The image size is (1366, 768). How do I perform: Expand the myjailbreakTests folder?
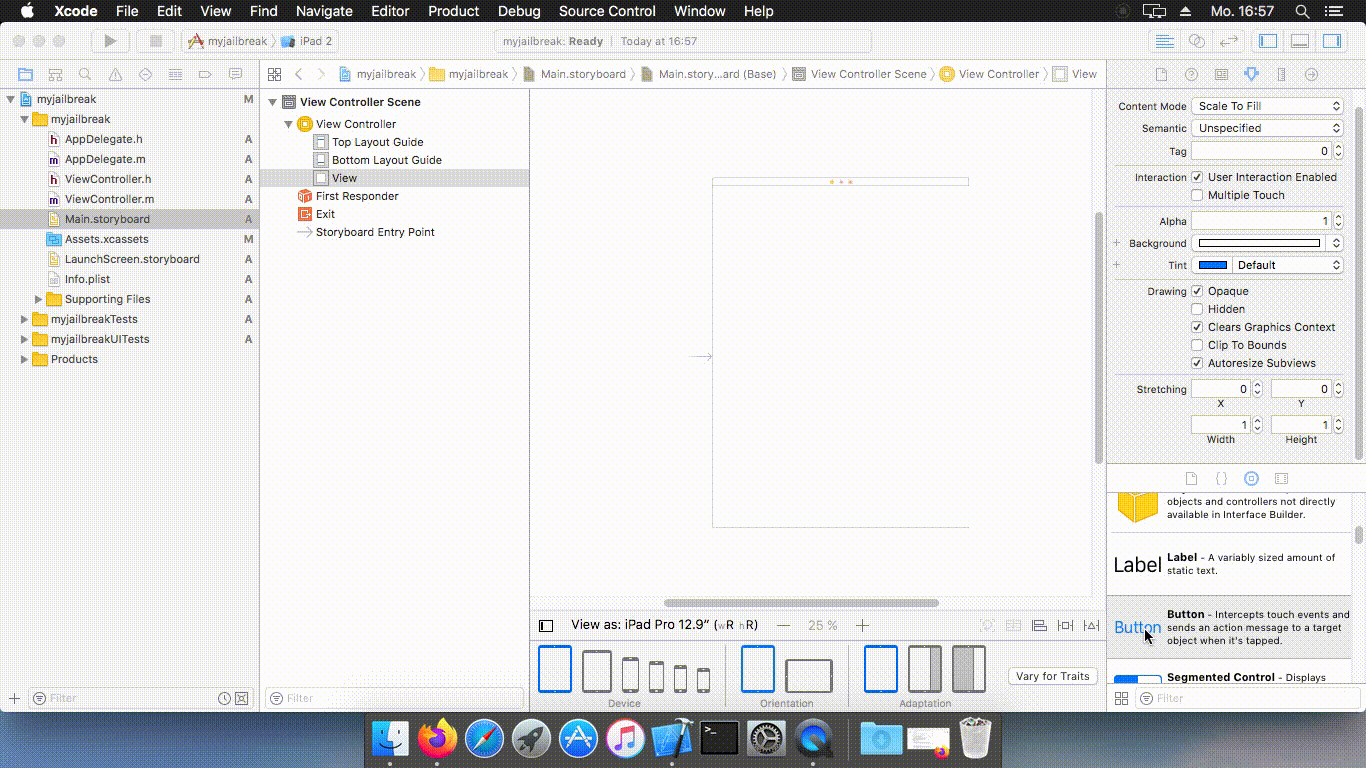pos(24,319)
